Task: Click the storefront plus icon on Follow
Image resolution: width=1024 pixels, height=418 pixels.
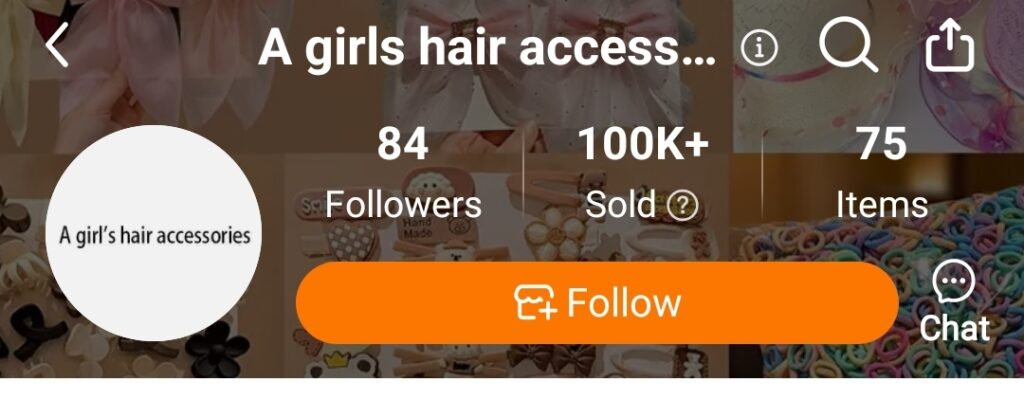Action: pyautogui.click(x=536, y=302)
